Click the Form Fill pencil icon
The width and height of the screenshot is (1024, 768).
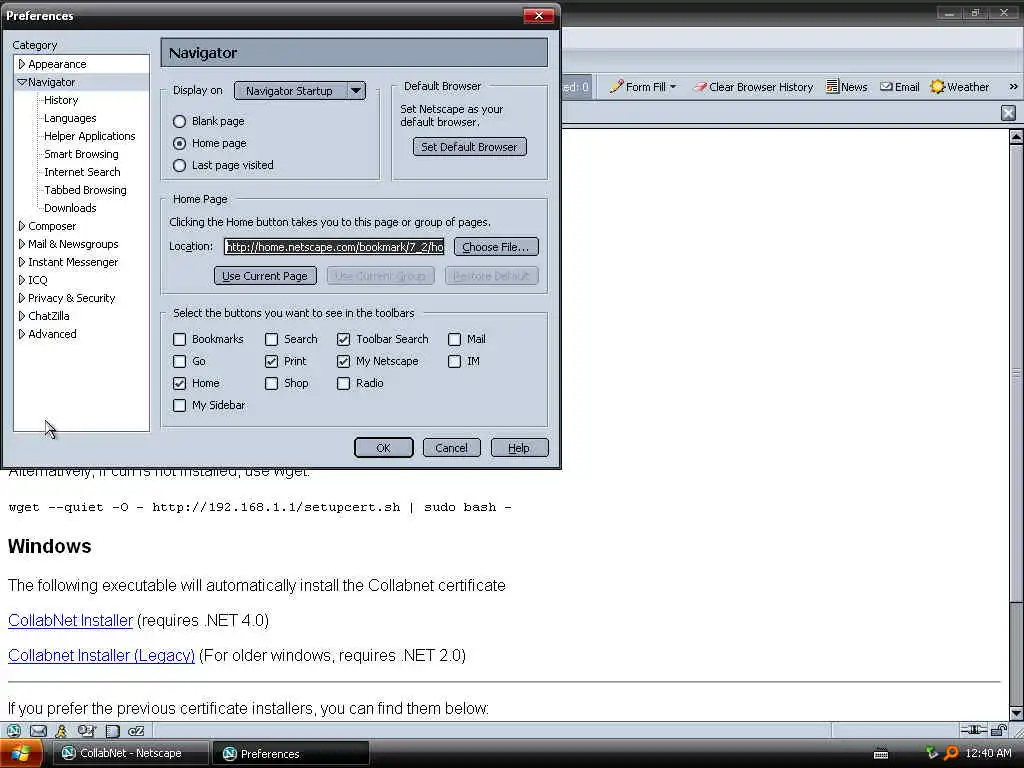pyautogui.click(x=616, y=86)
